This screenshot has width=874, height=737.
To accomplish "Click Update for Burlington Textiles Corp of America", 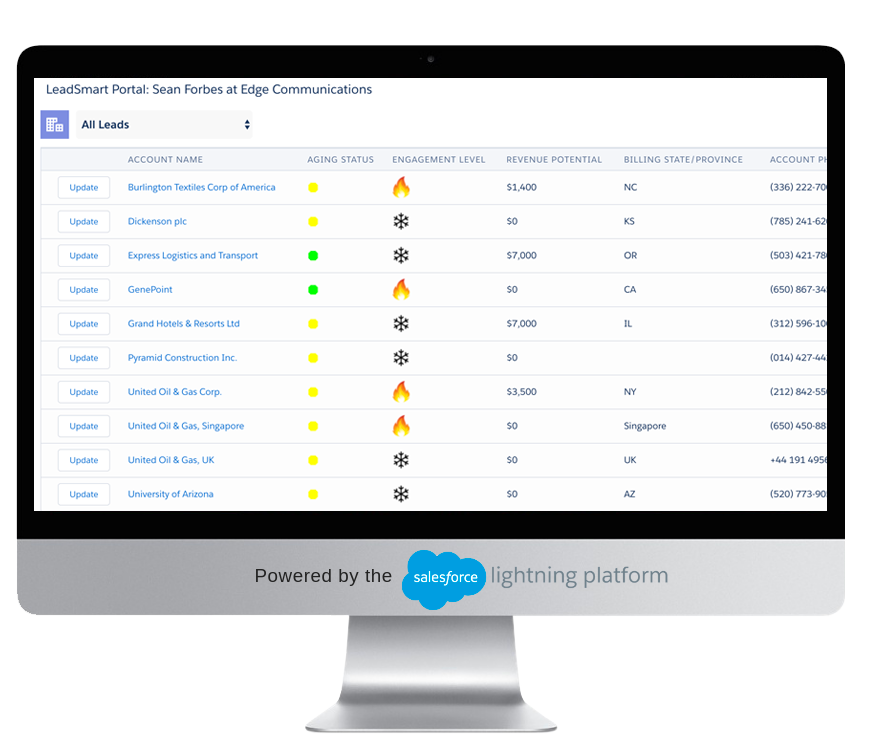I will (x=84, y=187).
